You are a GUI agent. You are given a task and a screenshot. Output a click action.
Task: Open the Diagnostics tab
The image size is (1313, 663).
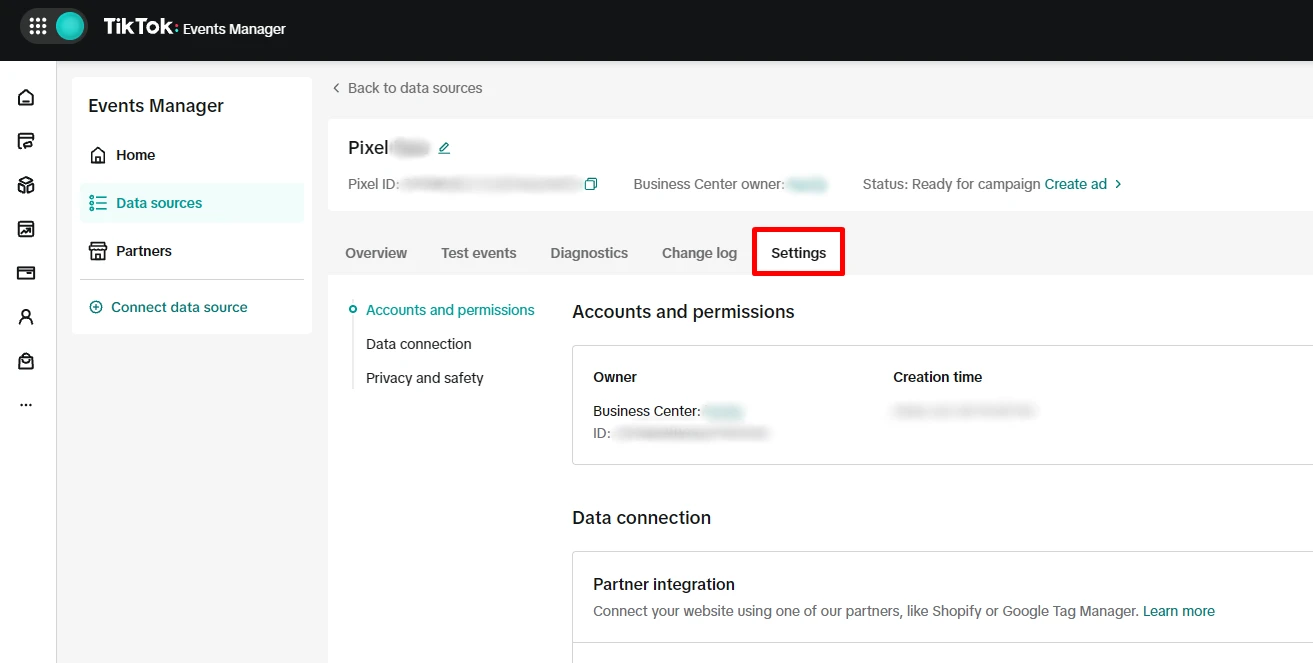click(x=589, y=253)
